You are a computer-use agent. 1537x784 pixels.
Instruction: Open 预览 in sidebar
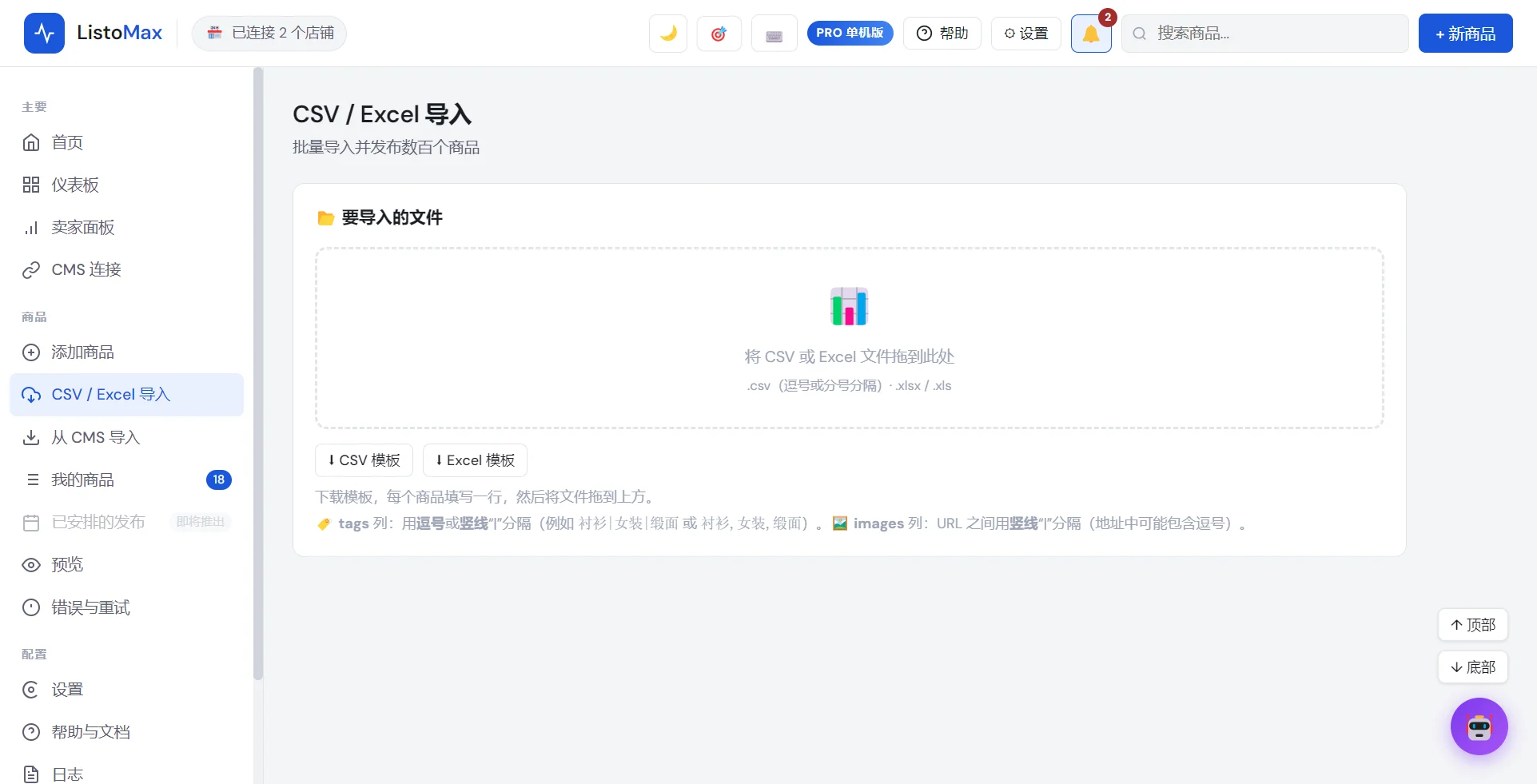126,564
